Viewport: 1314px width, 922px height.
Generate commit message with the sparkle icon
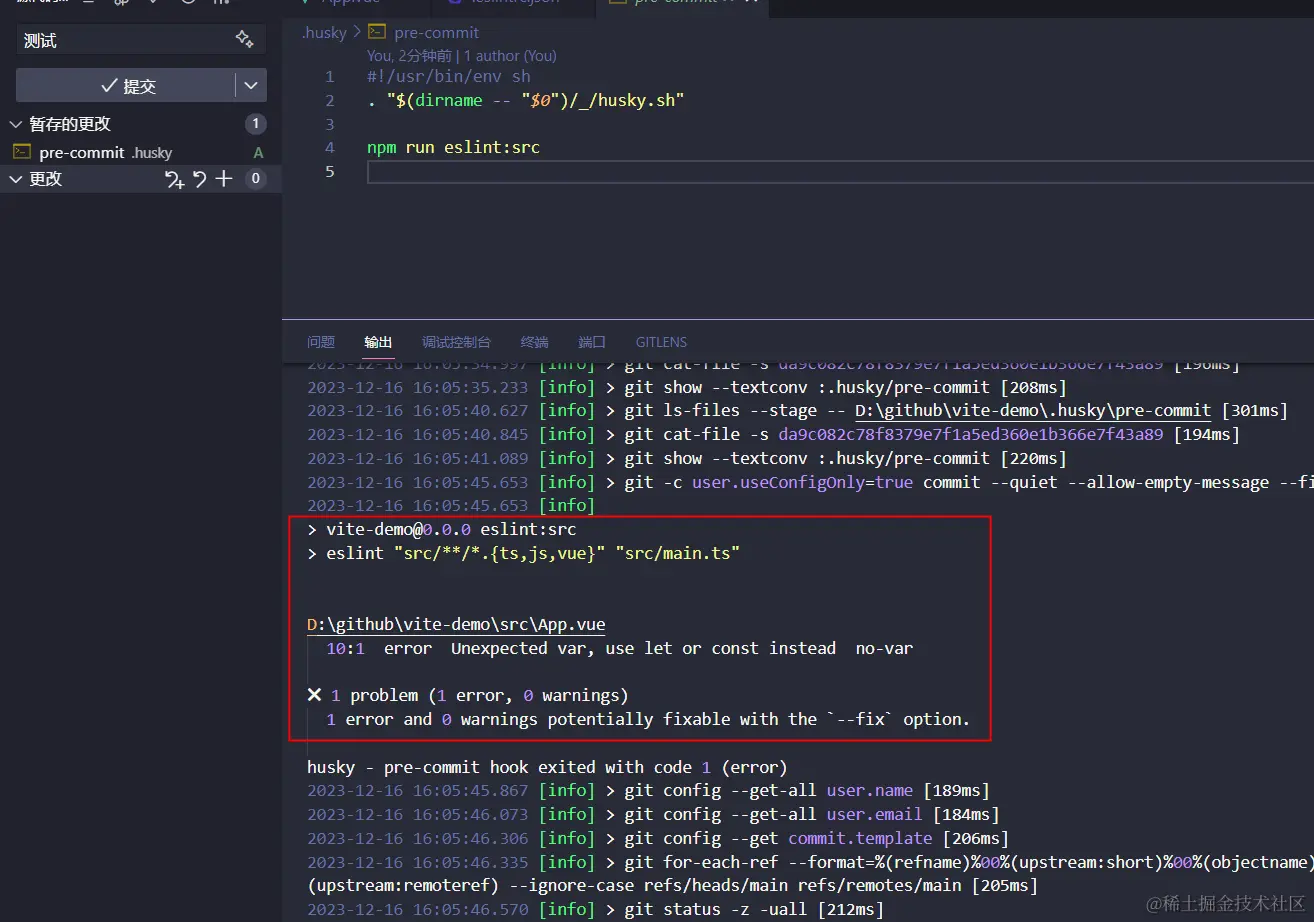(244, 39)
